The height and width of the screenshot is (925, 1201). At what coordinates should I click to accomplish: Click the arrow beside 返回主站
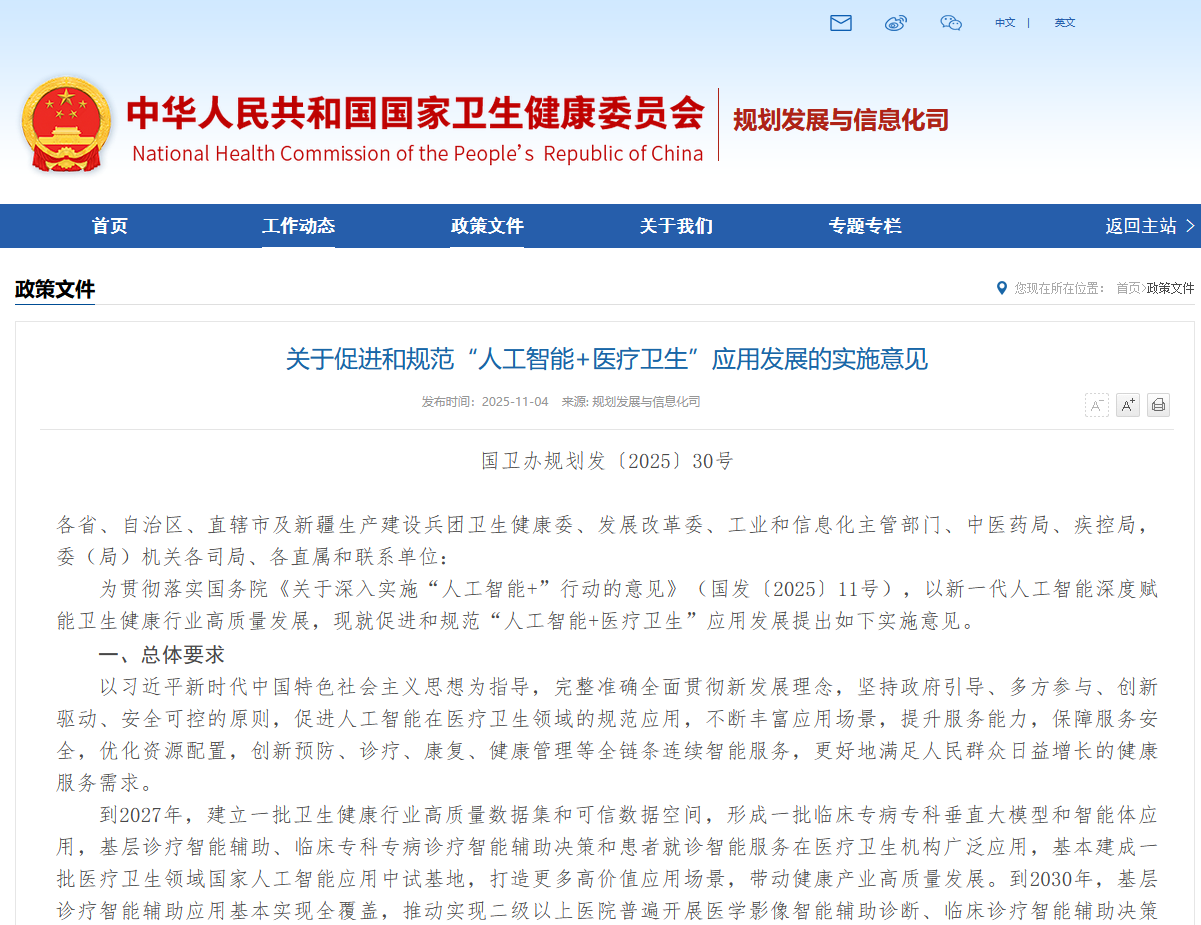(x=1190, y=226)
